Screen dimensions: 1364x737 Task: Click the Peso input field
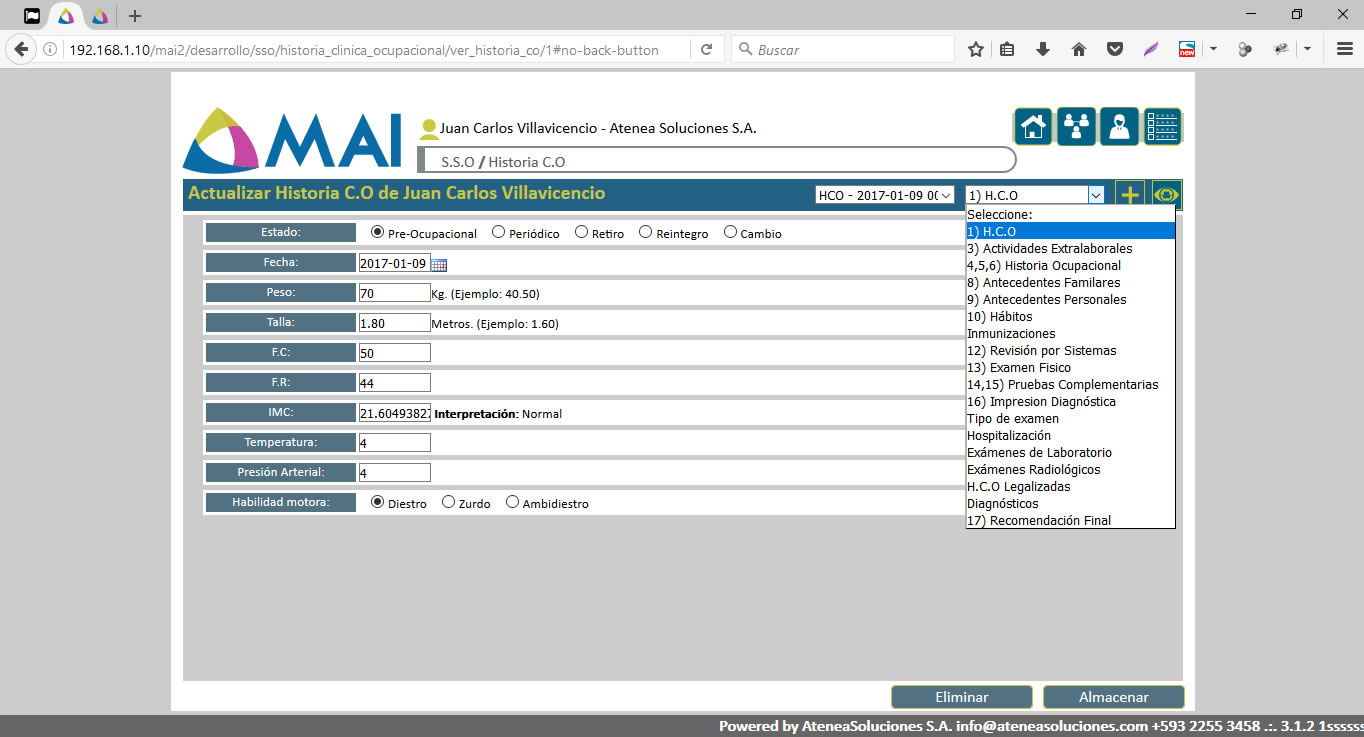pyautogui.click(x=394, y=293)
